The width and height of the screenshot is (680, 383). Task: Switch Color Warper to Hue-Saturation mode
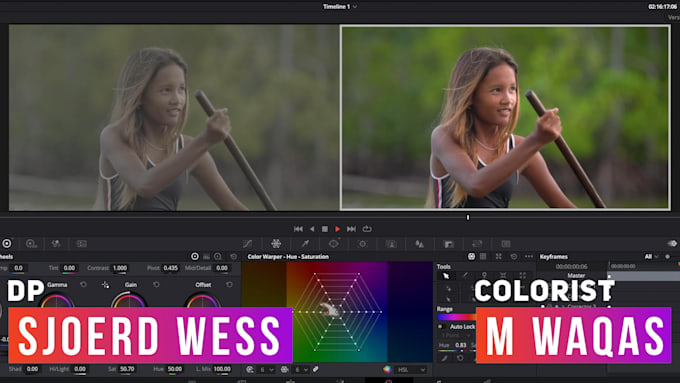click(471, 257)
